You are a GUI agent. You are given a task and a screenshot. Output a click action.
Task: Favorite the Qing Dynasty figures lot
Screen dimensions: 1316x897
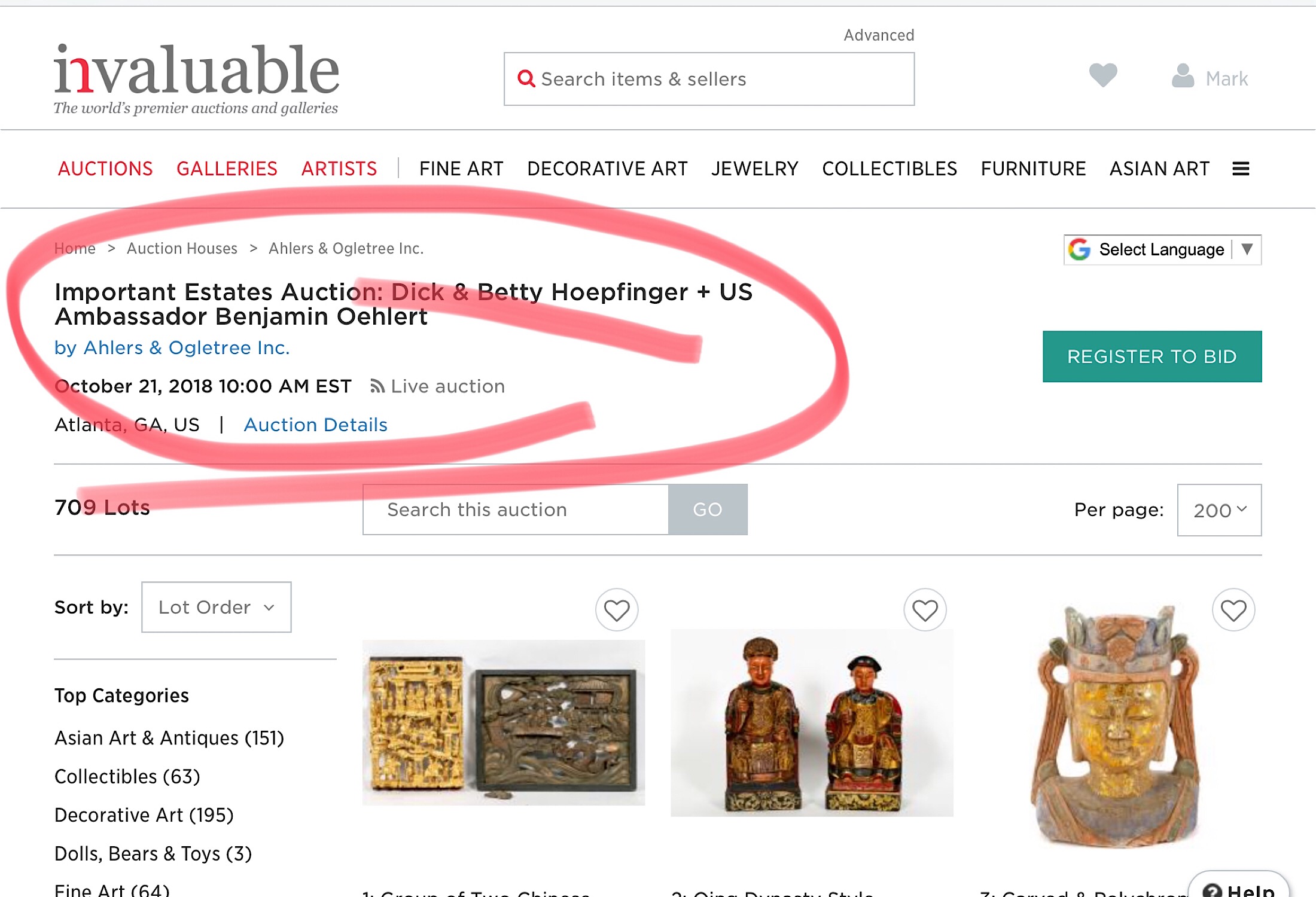coord(925,610)
